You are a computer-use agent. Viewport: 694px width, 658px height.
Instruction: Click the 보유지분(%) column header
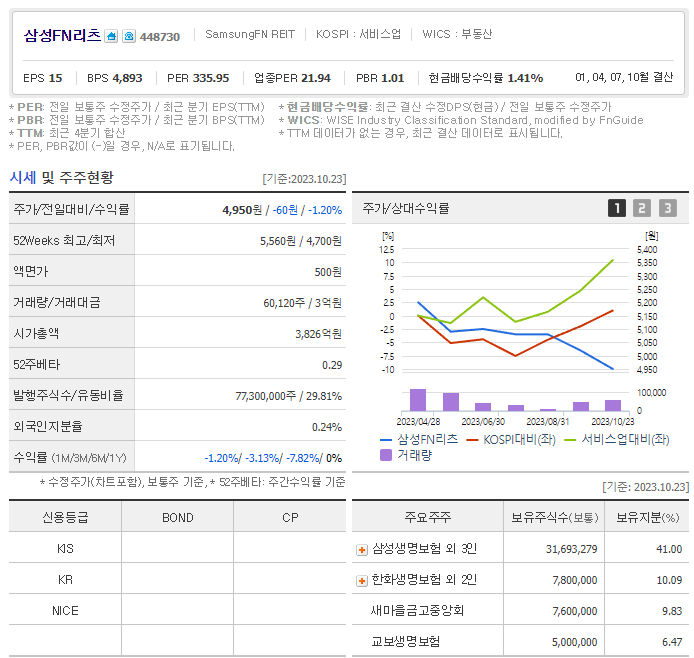(x=647, y=518)
